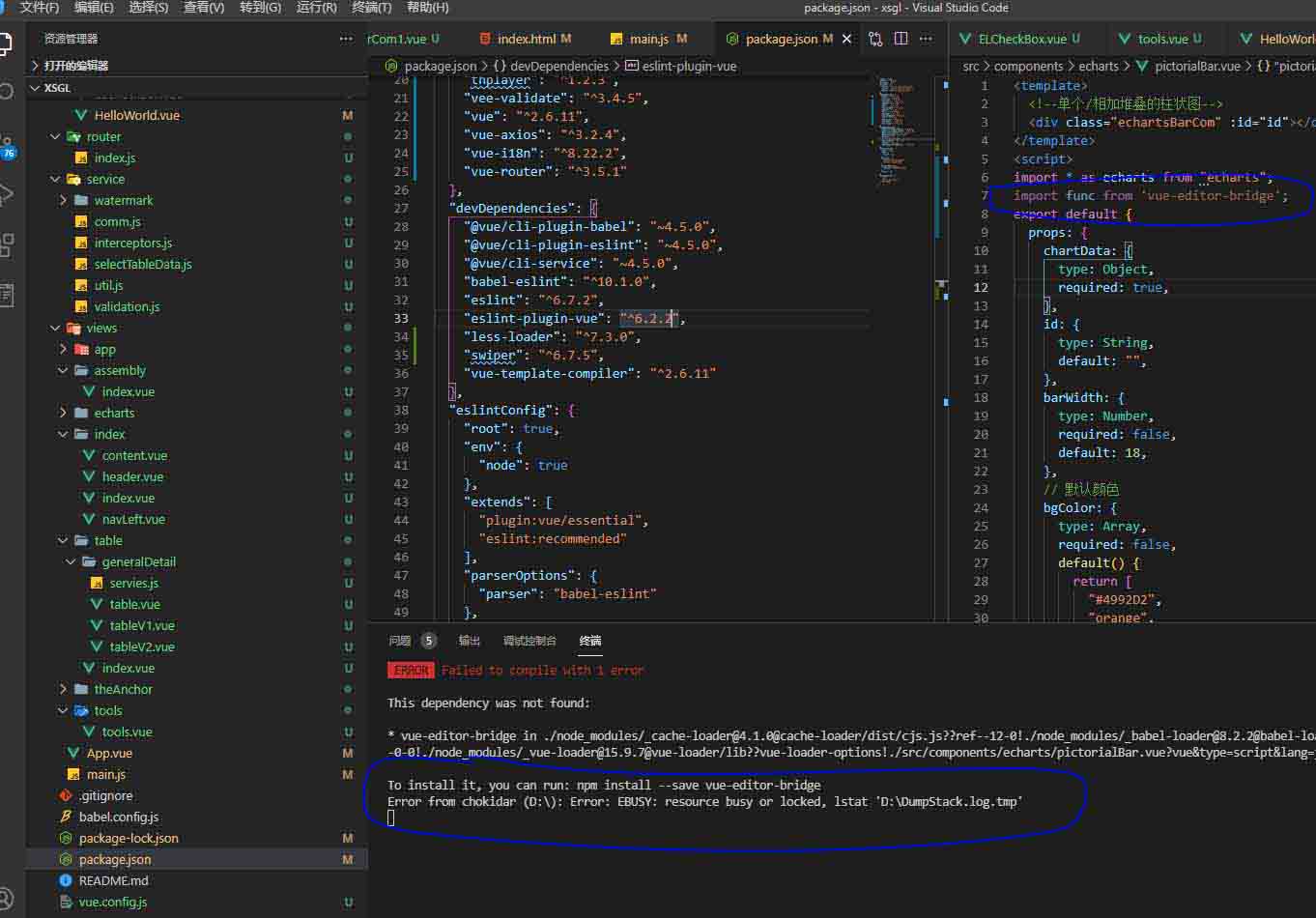
Task: Open the Run and Debug view
Action: tap(6, 193)
